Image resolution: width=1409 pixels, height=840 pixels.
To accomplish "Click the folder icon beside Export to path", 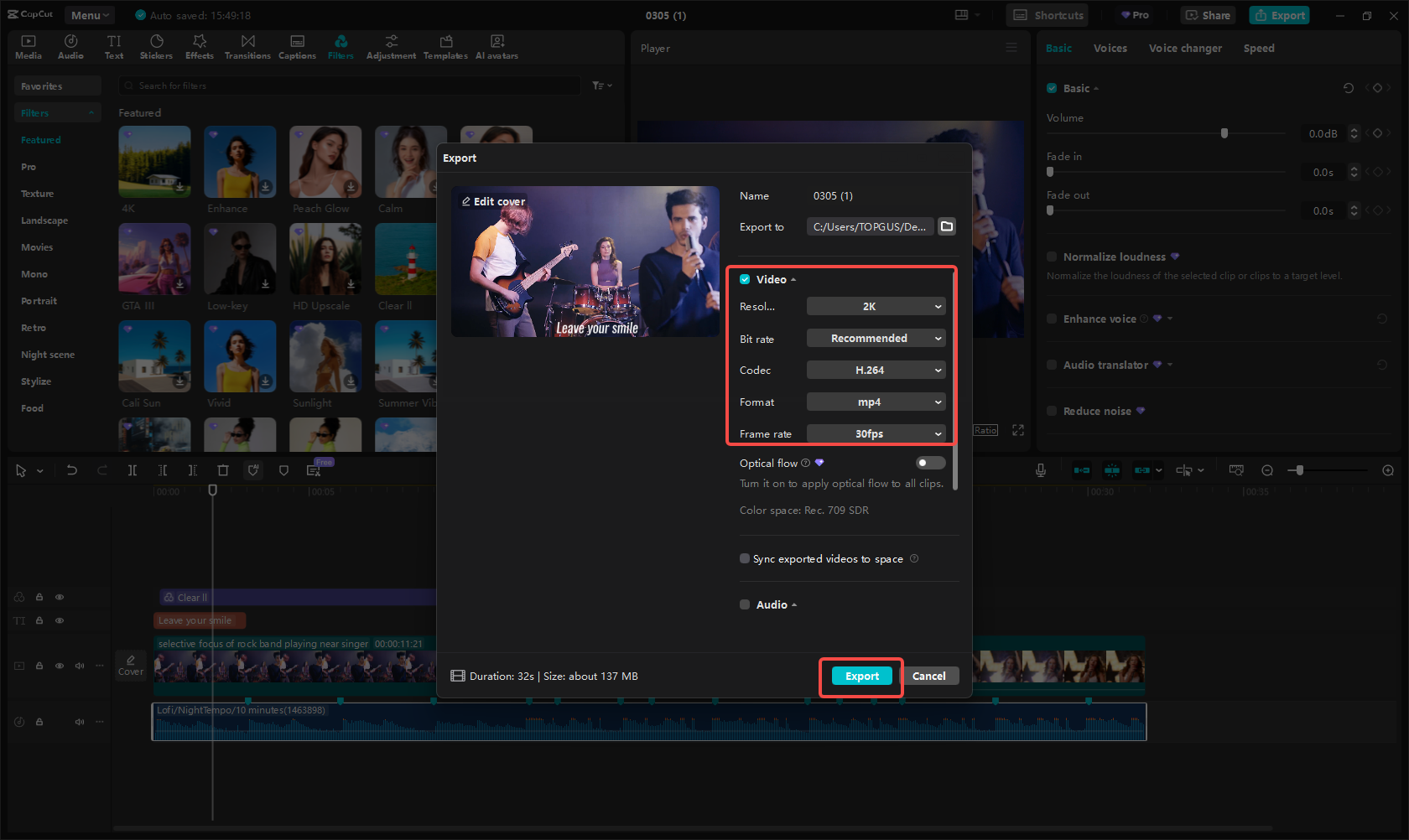I will tap(947, 226).
